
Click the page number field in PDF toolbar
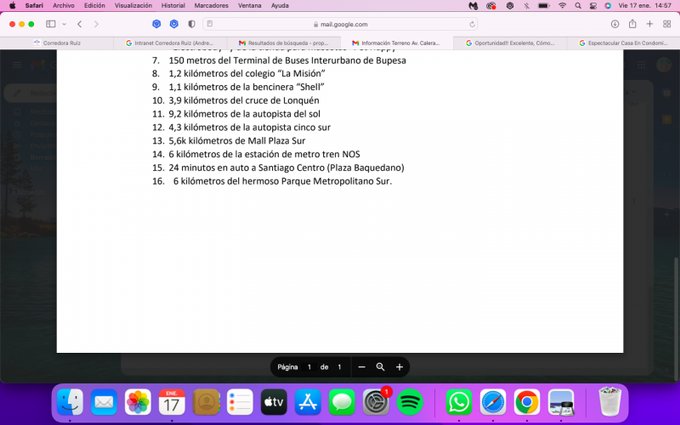point(309,367)
